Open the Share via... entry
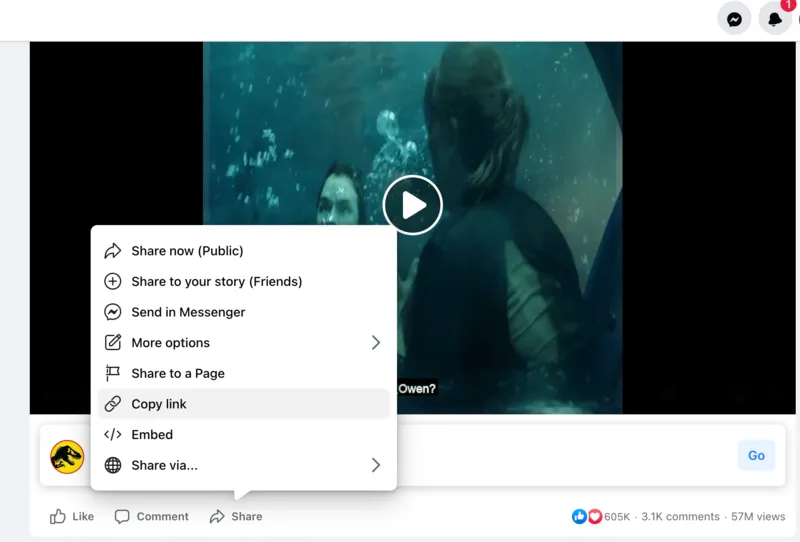The image size is (800, 542). (164, 465)
